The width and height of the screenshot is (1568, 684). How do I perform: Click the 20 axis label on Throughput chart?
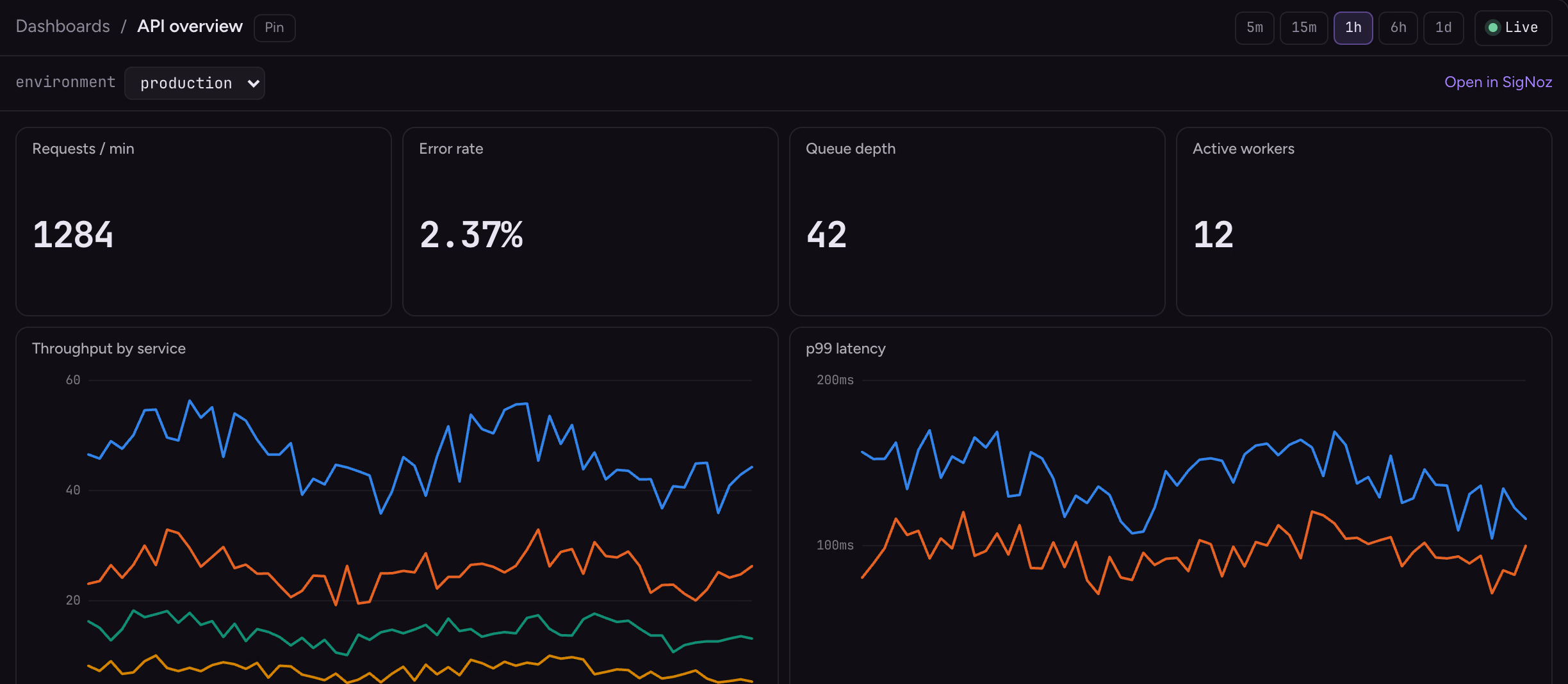coord(73,600)
